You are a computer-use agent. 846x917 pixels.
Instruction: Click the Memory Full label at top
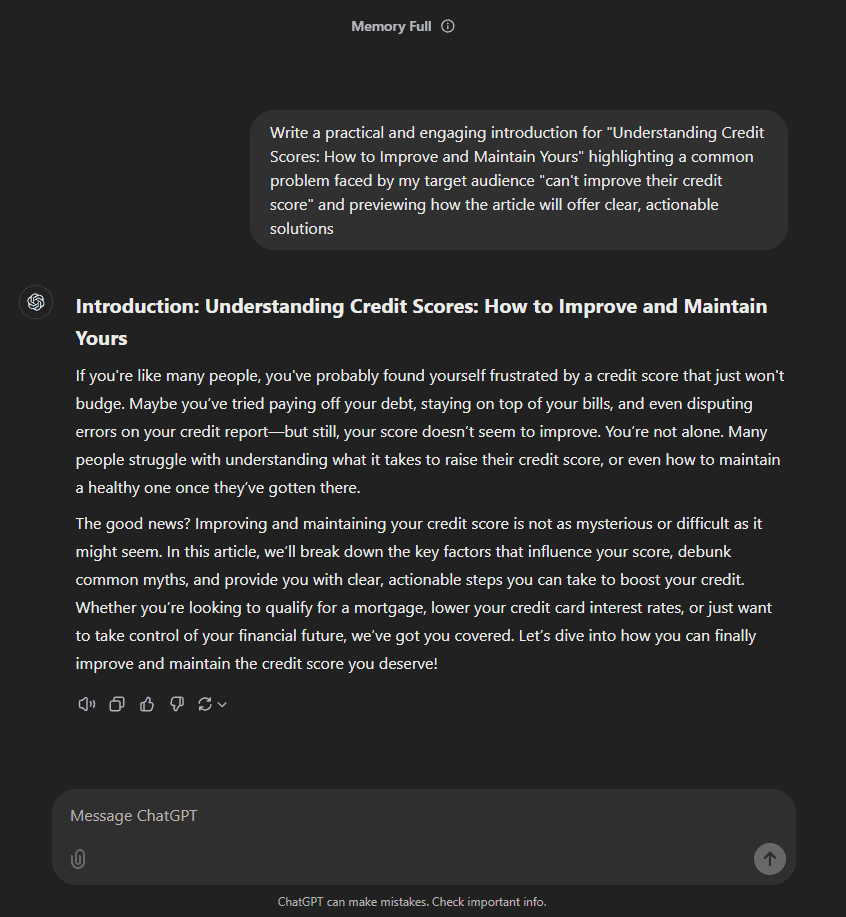pyautogui.click(x=391, y=26)
